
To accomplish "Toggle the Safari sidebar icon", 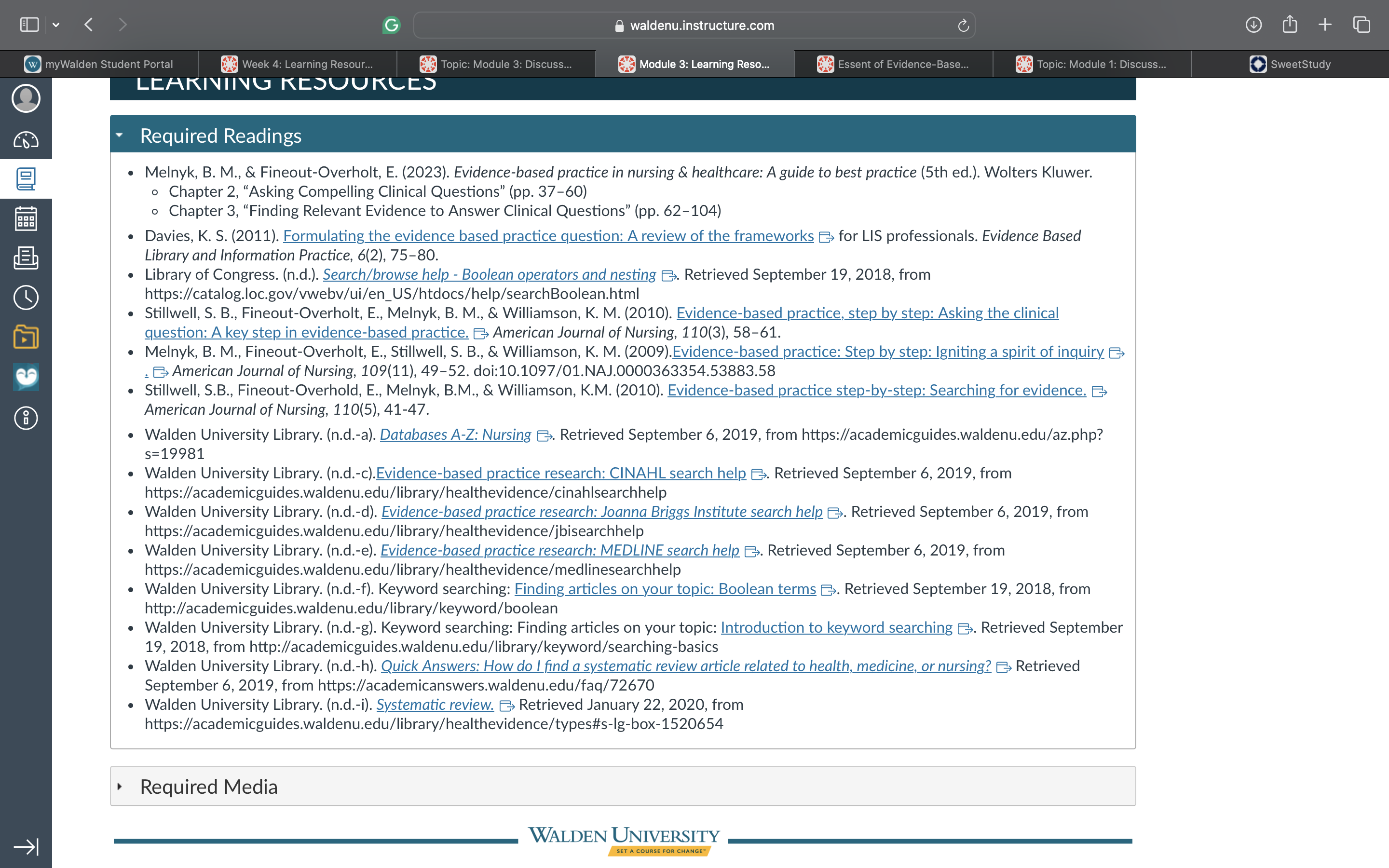I will click(x=29, y=25).
